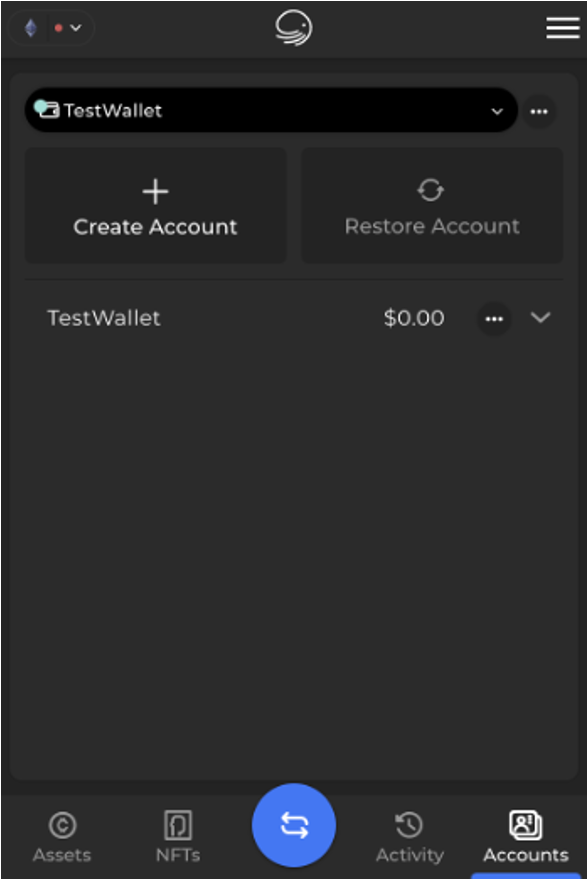Restore an existing account
Screen dimensions: 588x880
pyautogui.click(x=431, y=205)
